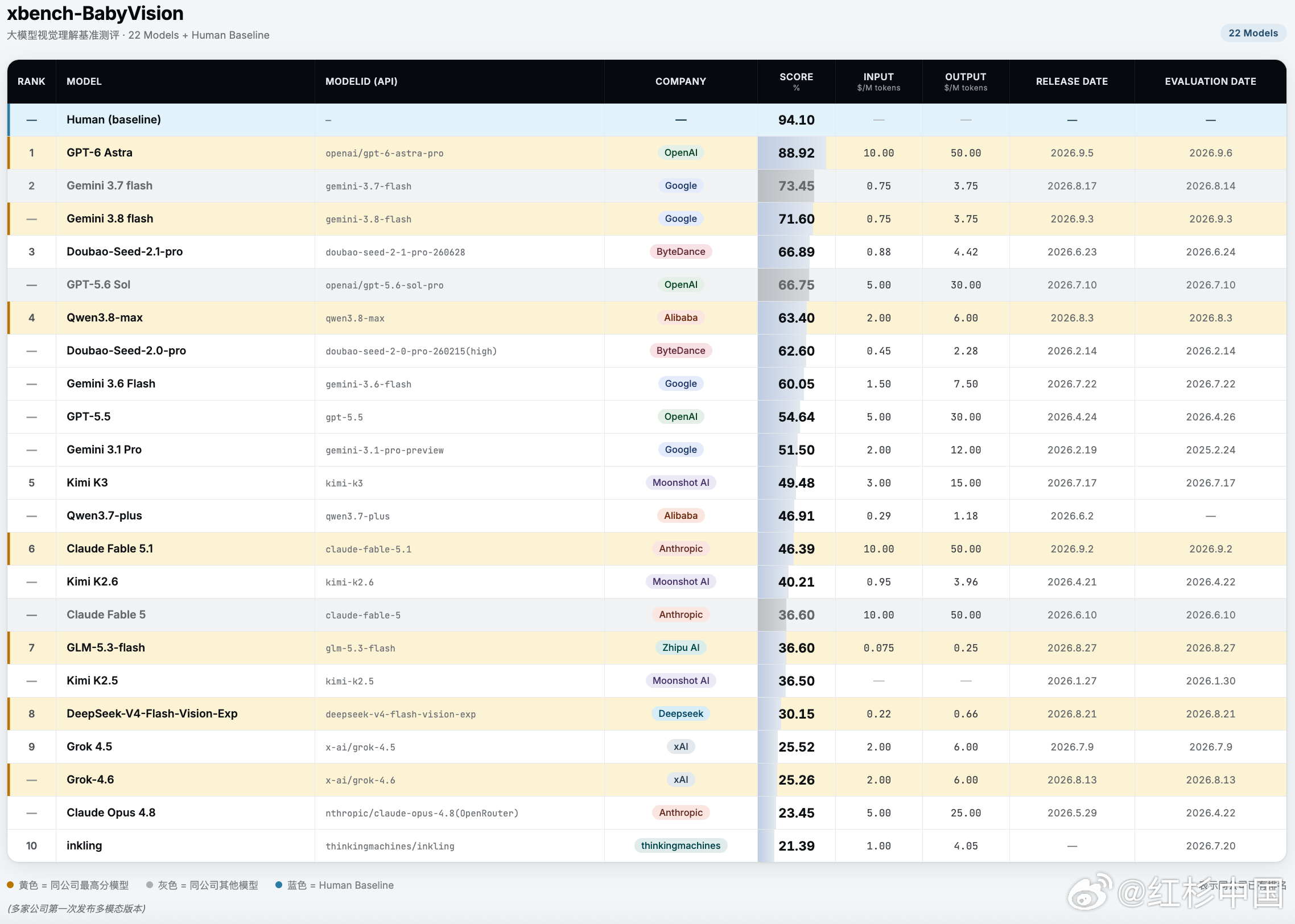Click the Deepseek company badge
The image size is (1295, 924).
click(681, 713)
